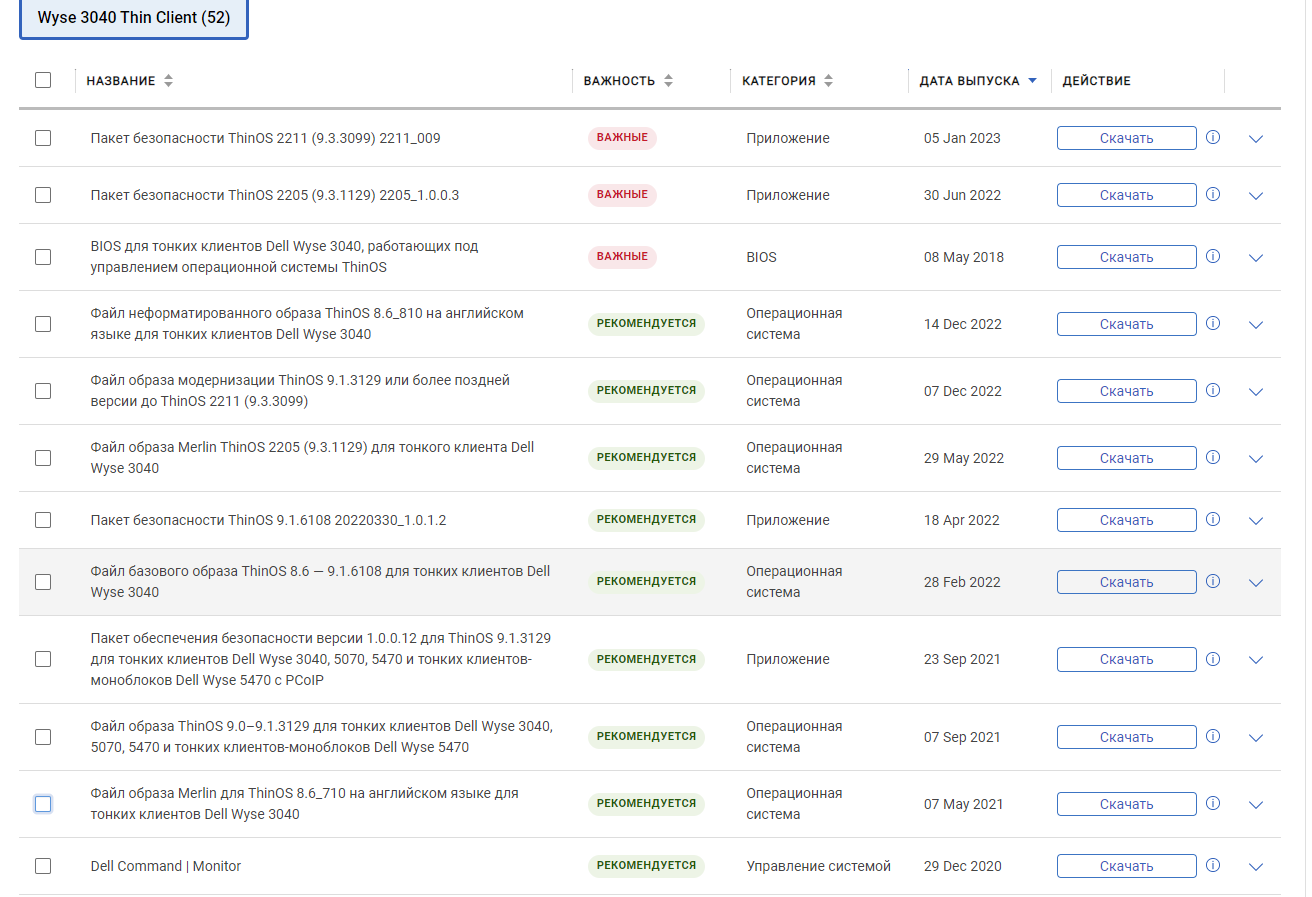Click Скачать for Dell Command | Monitor

tap(1127, 866)
